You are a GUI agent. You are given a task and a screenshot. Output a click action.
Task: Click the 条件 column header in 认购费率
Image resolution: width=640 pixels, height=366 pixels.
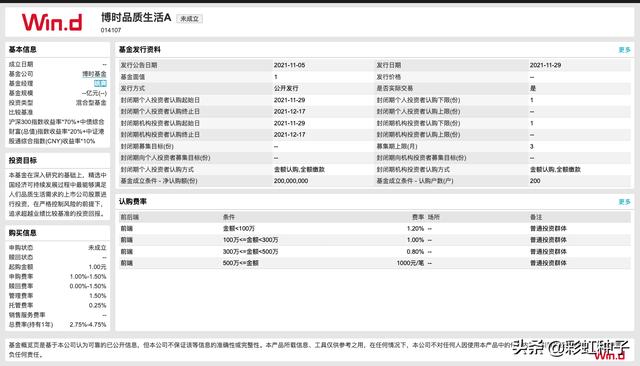229,217
